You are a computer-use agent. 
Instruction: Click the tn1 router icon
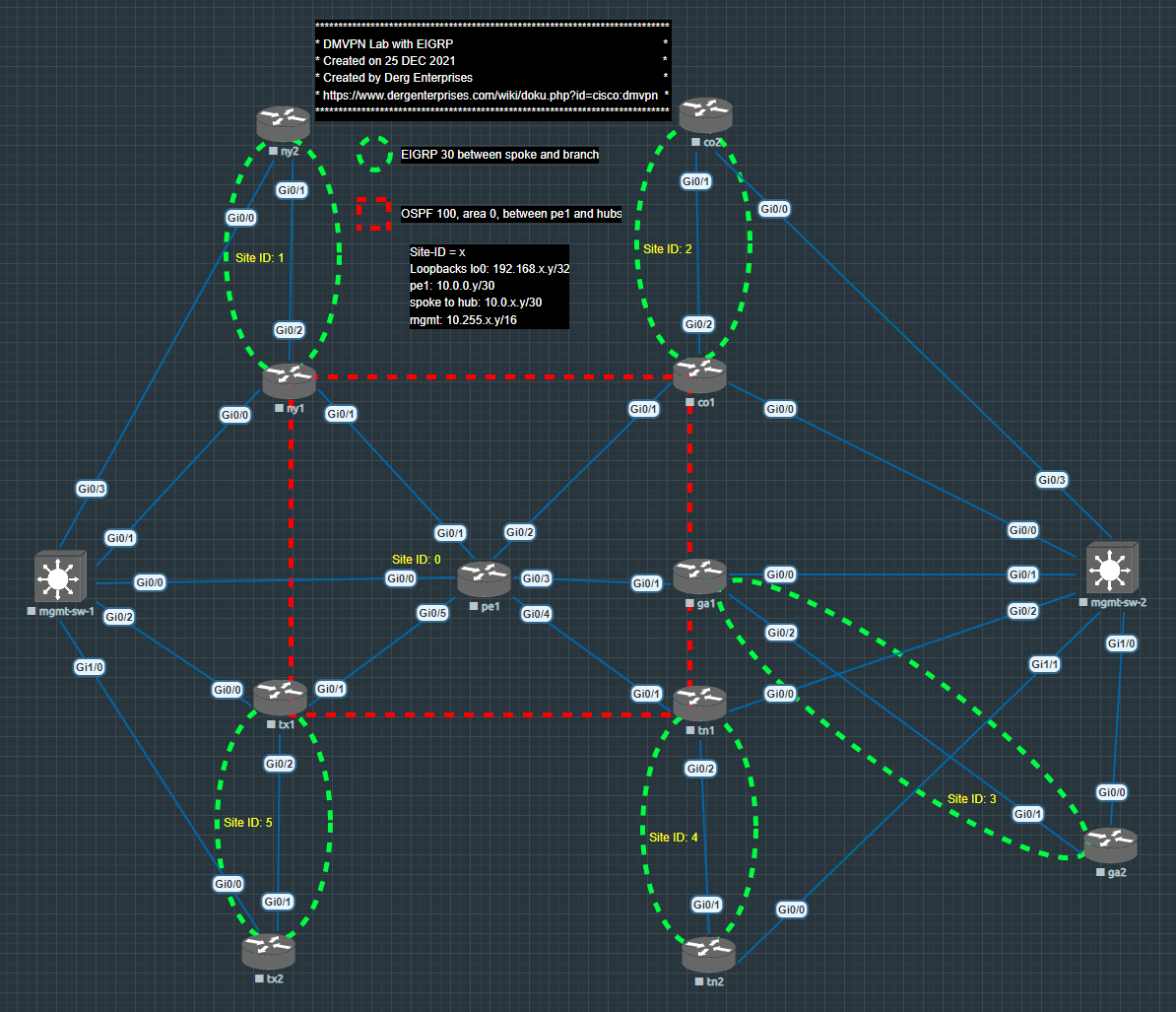coord(699,703)
